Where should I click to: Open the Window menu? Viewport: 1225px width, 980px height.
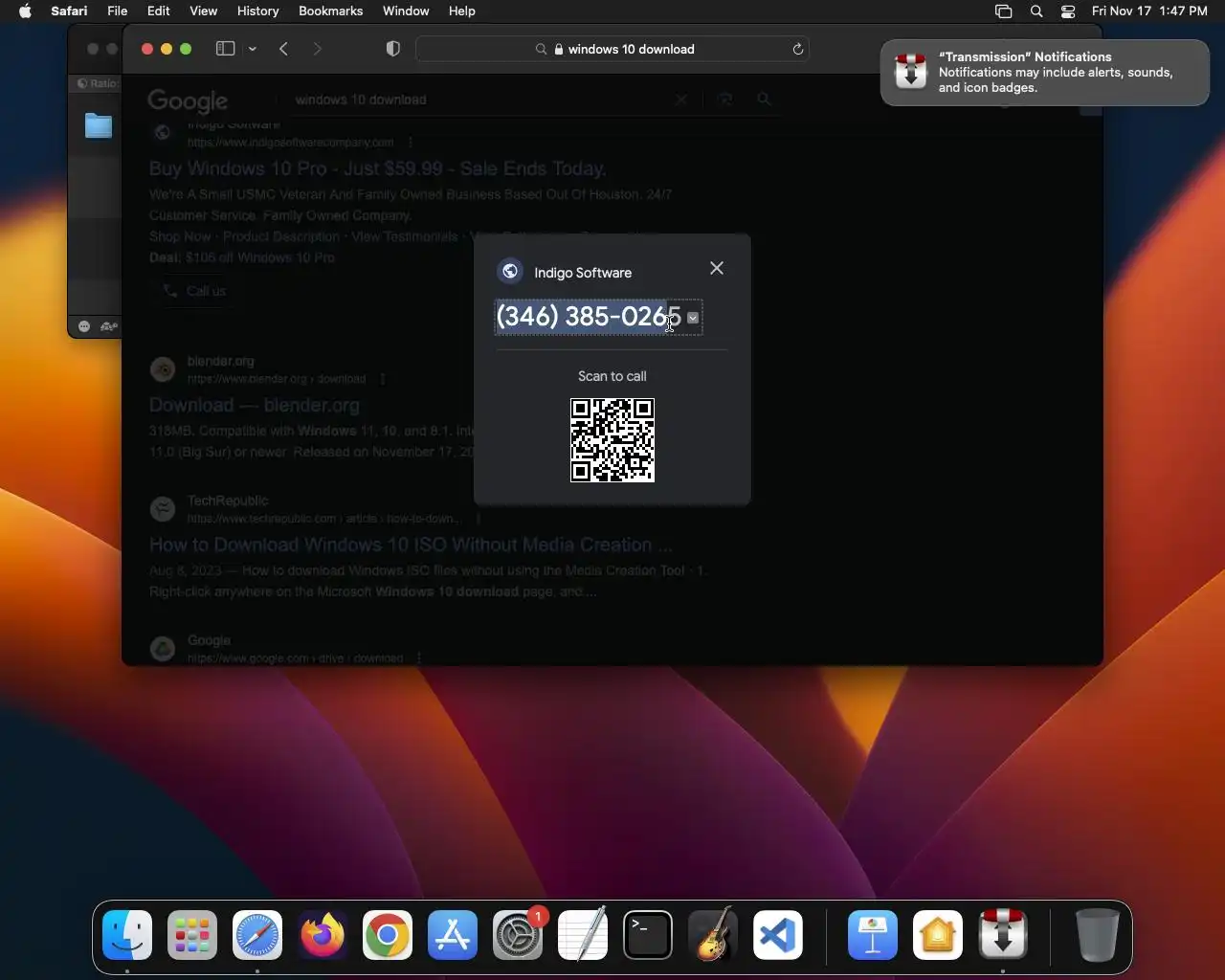coord(406,11)
